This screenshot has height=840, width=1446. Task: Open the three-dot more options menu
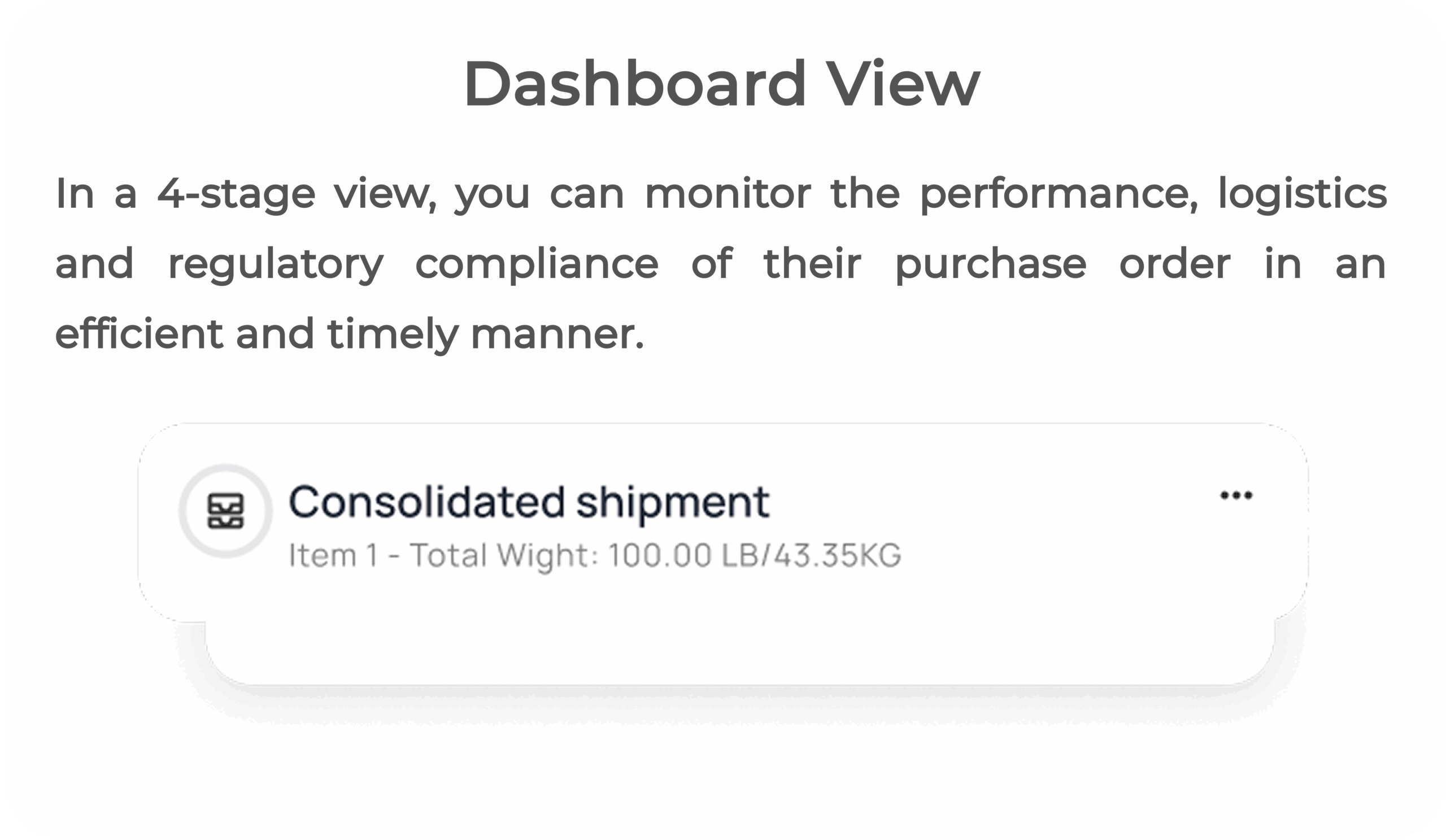tap(1236, 495)
